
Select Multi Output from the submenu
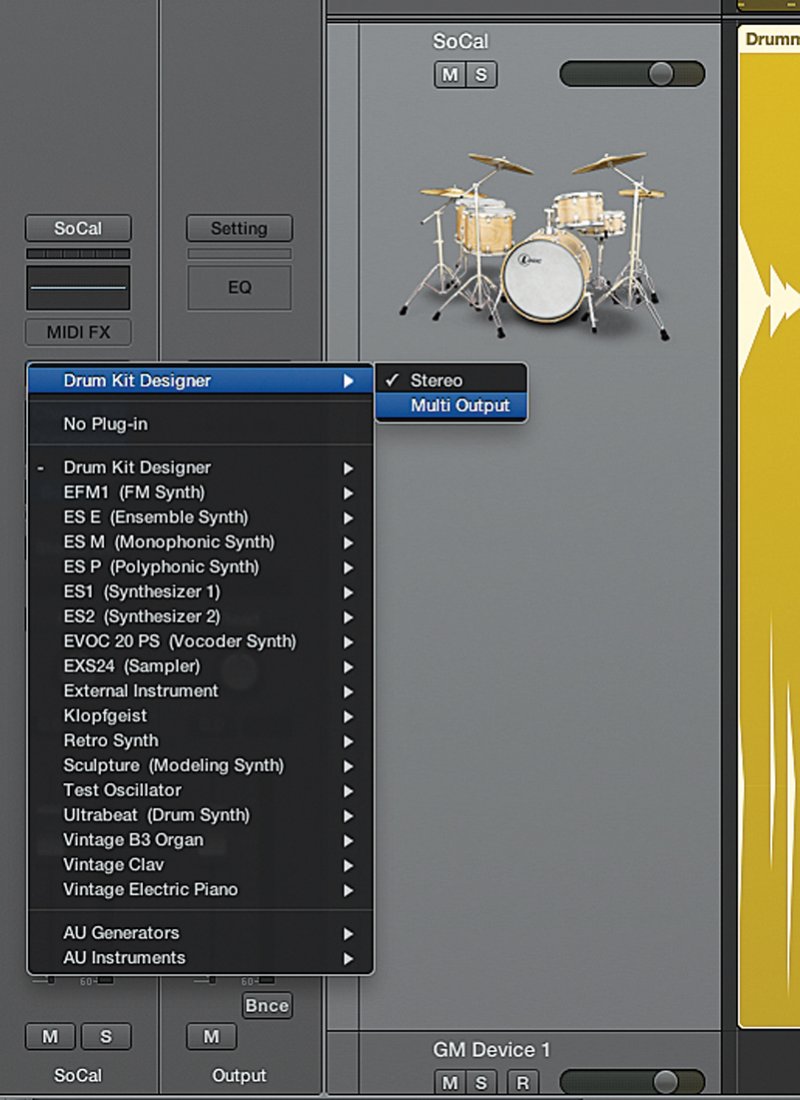click(451, 405)
